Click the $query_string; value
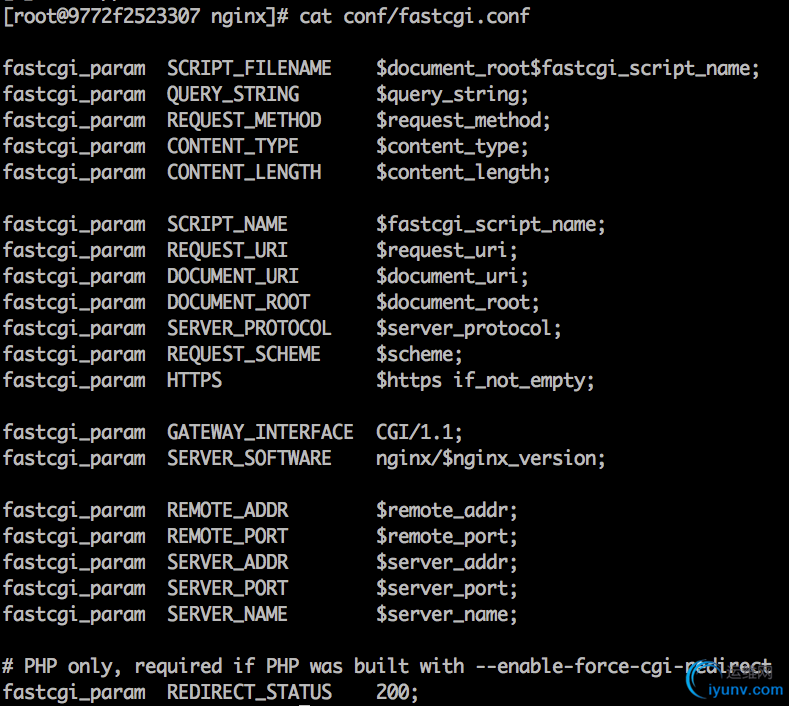This screenshot has width=789, height=706. pos(452,95)
